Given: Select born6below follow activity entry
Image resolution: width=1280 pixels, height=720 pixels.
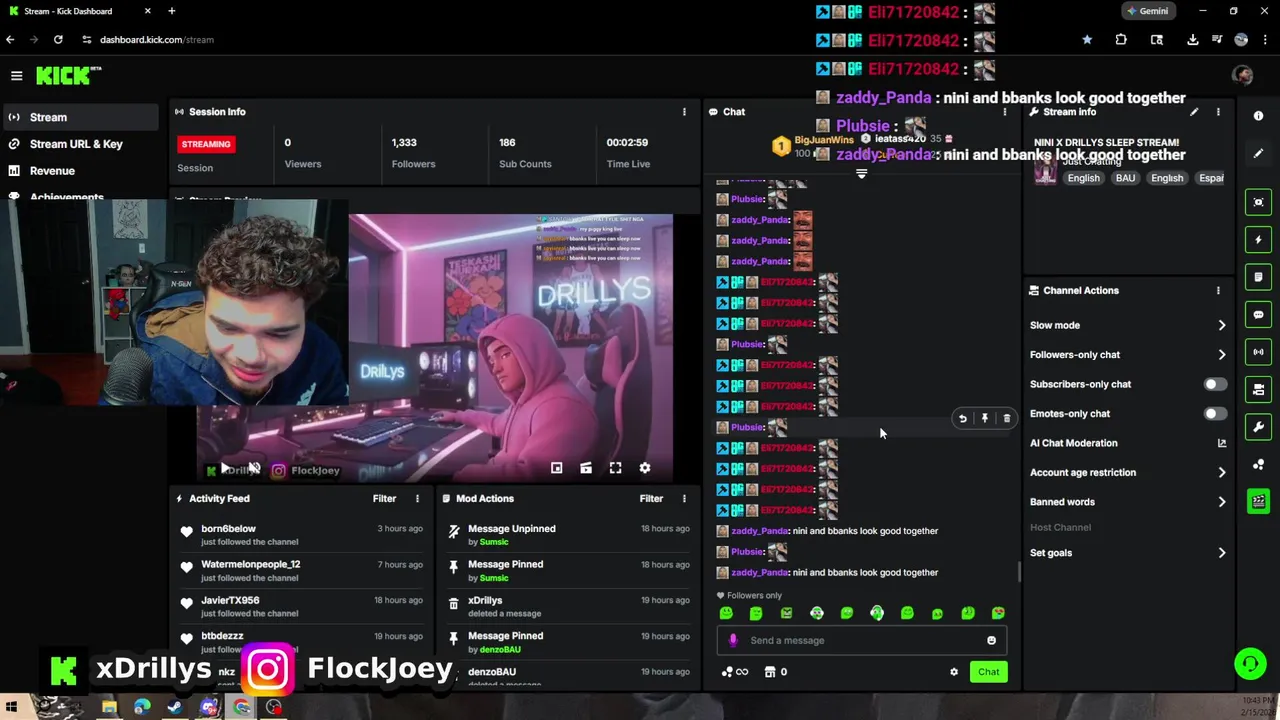Looking at the screenshot, I should 302,535.
